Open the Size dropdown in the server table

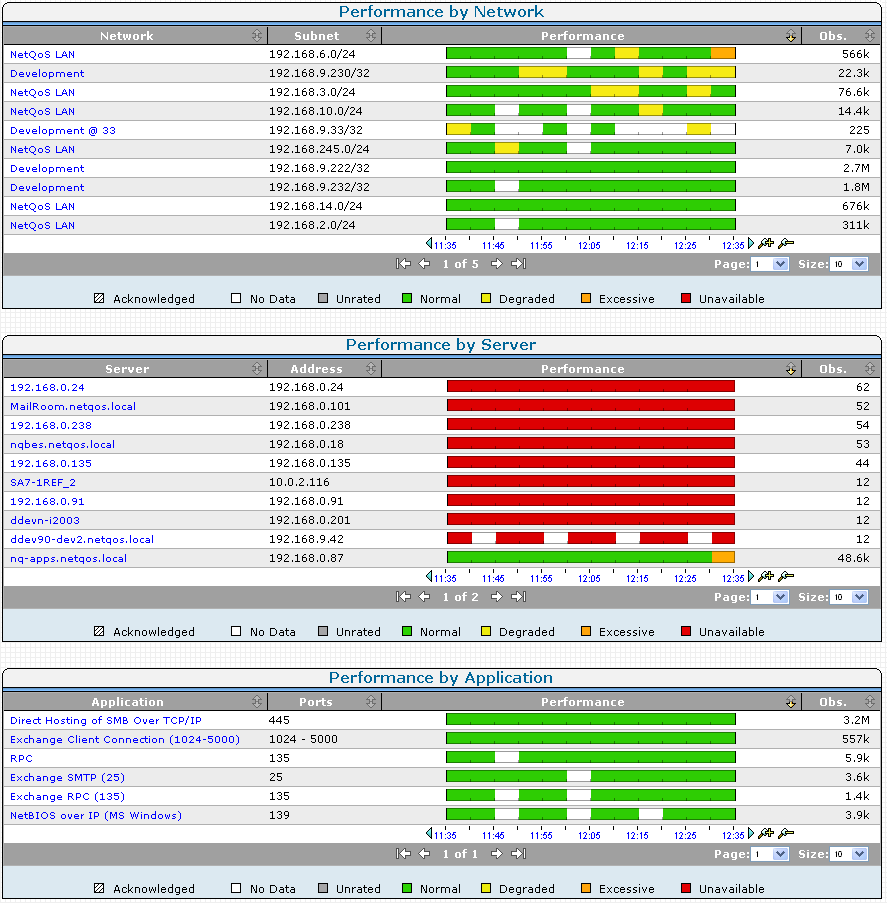coord(850,597)
